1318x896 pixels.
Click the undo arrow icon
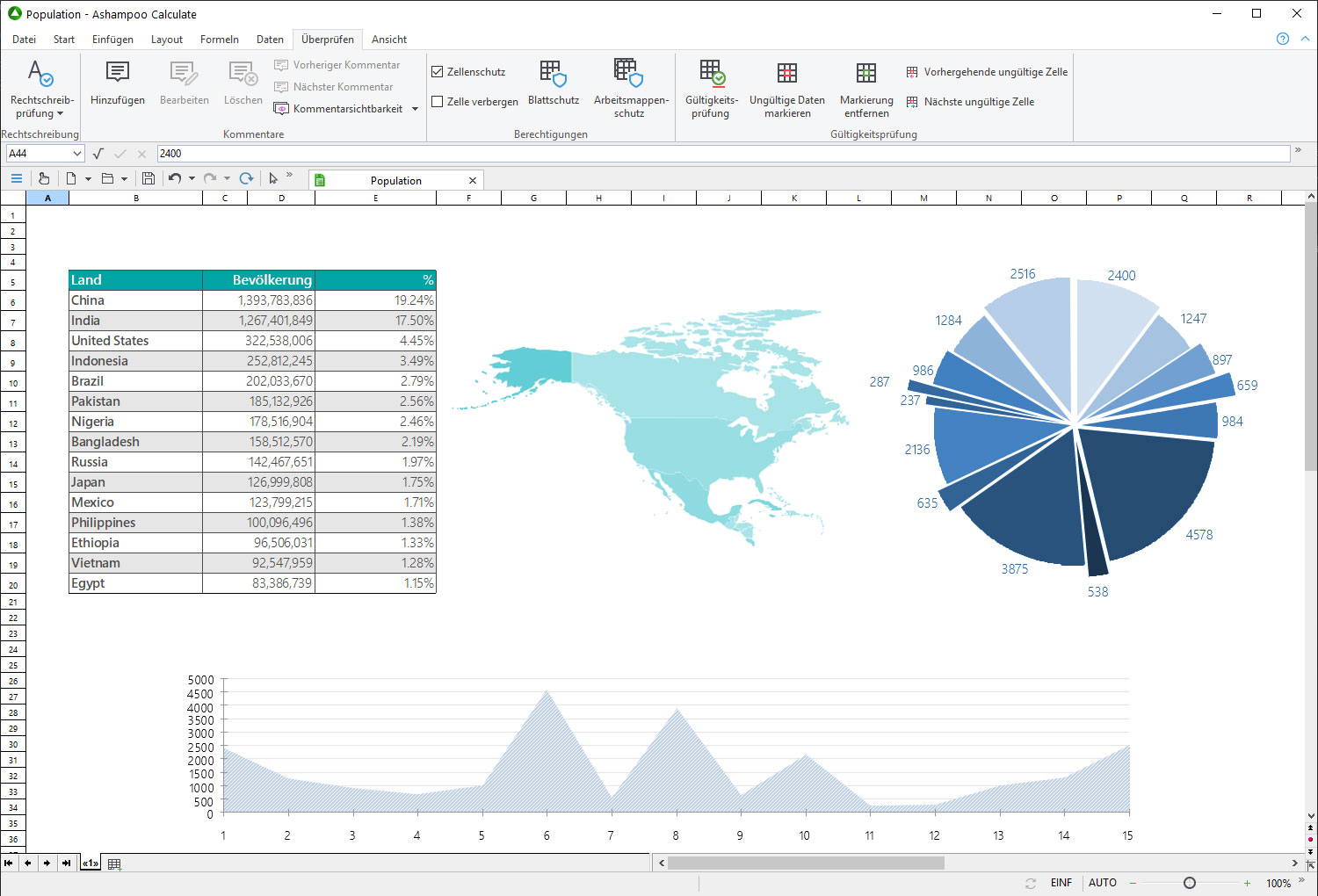(175, 178)
